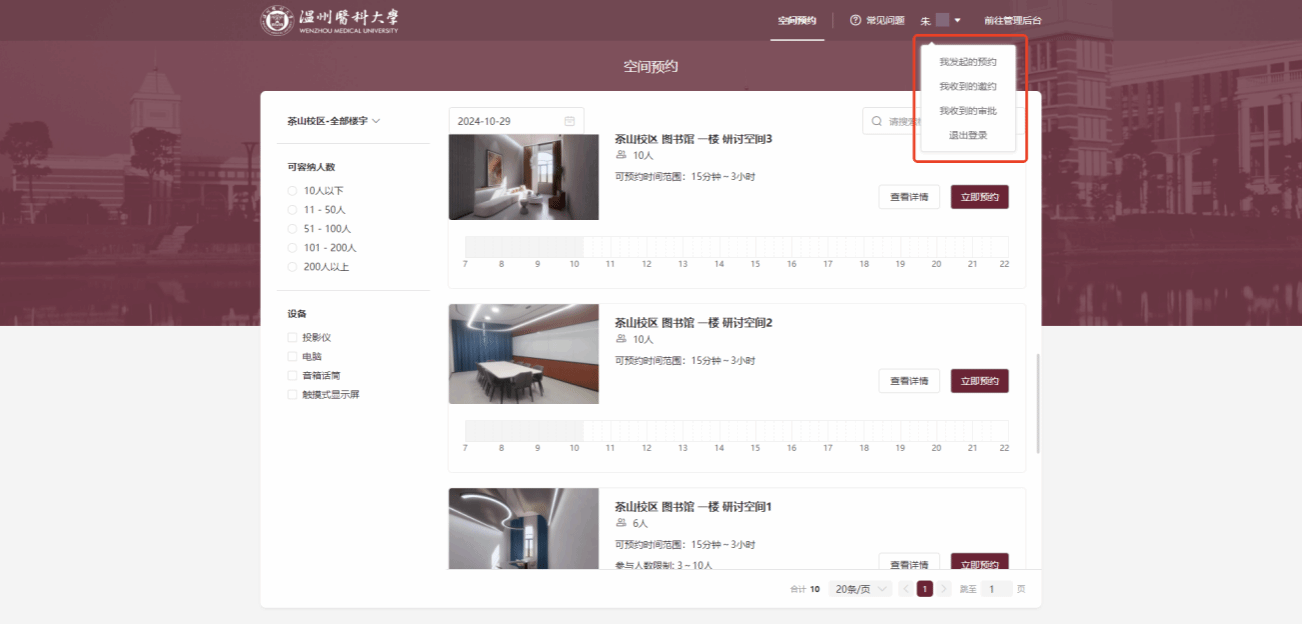Expand the 茶山校区-全部楼宇 building selector

(x=334, y=121)
